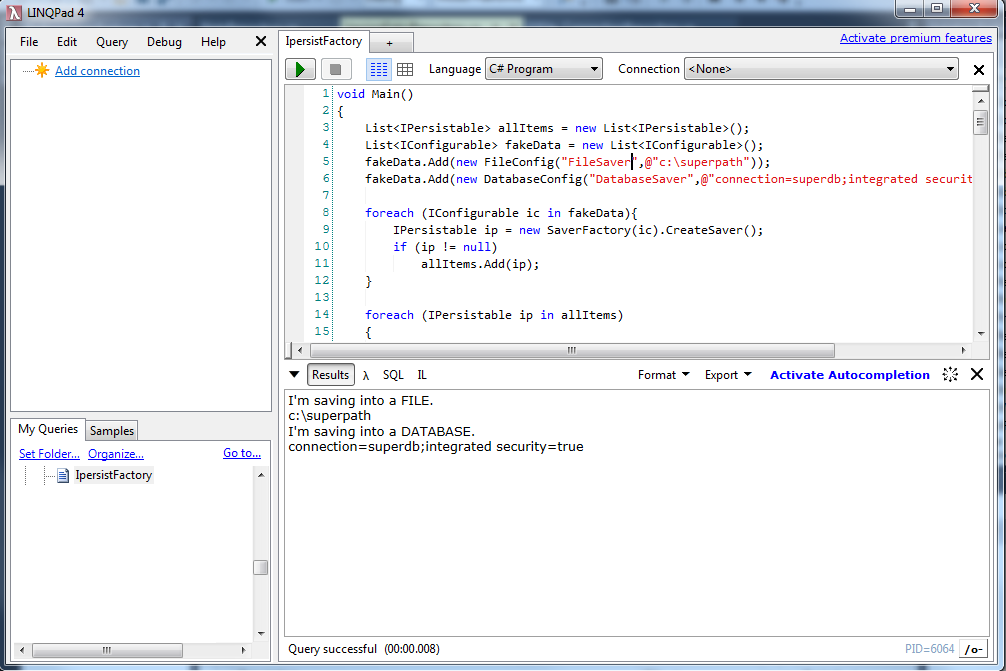Image resolution: width=1006 pixels, height=671 pixels.
Task: Open the Edit menu
Action: coord(67,42)
